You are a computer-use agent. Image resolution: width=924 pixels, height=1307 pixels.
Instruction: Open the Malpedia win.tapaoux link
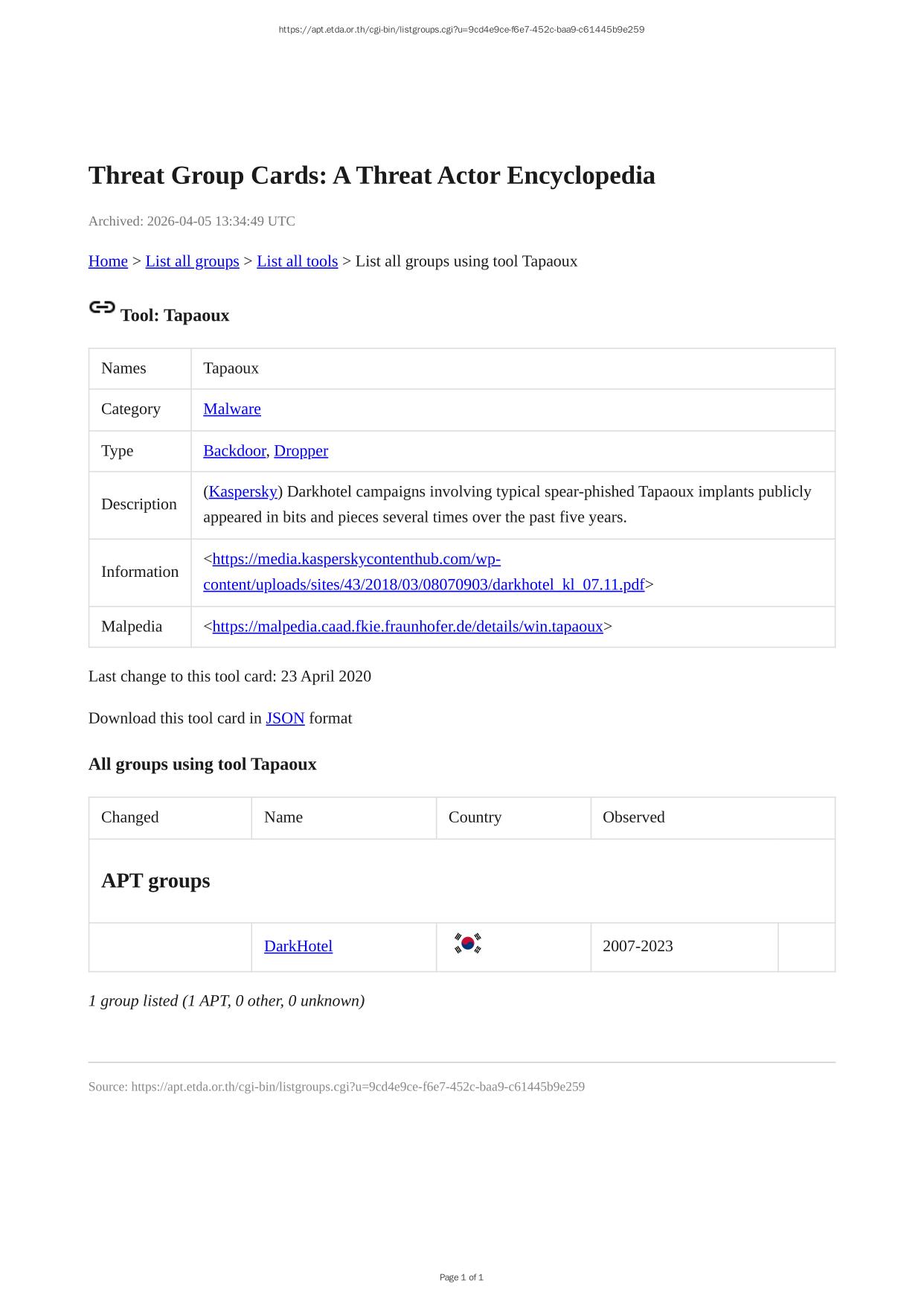pos(407,626)
